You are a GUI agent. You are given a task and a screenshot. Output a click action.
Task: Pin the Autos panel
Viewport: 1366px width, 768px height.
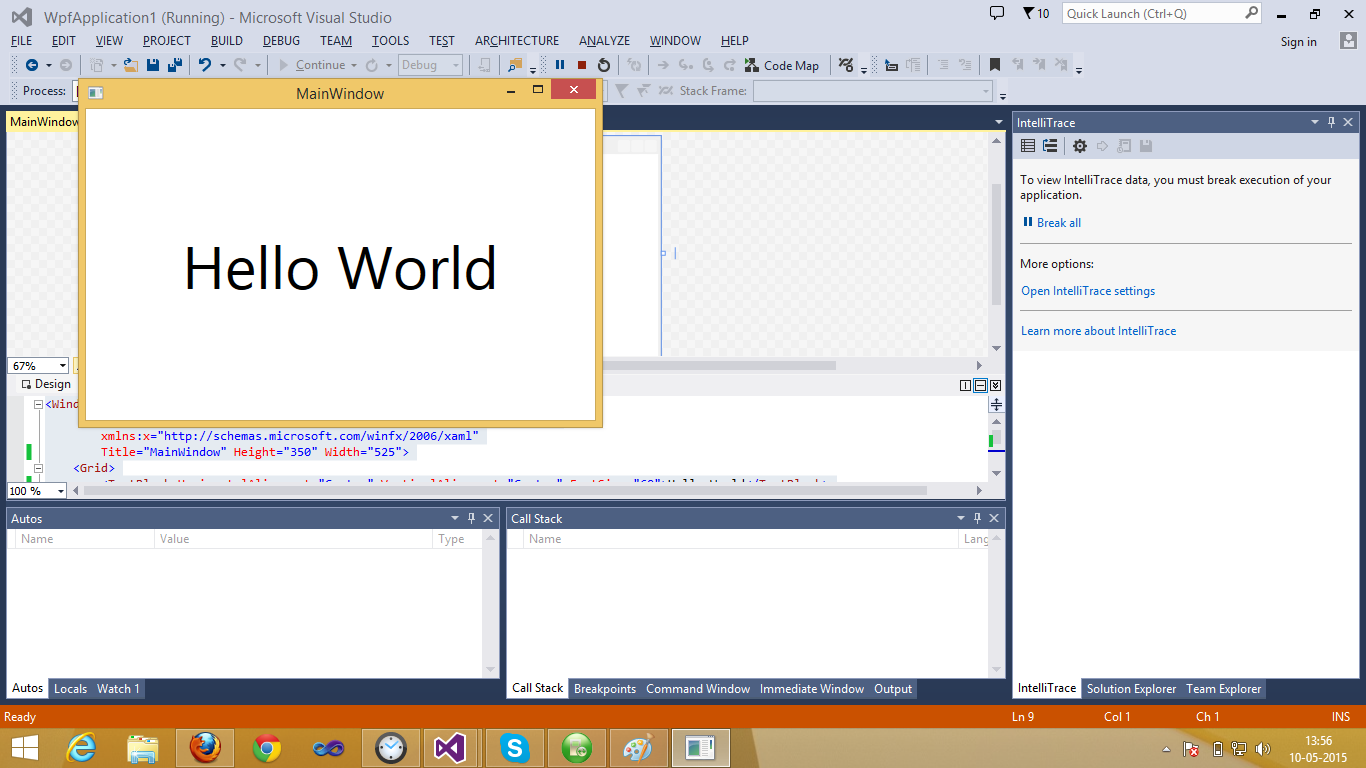coord(471,518)
